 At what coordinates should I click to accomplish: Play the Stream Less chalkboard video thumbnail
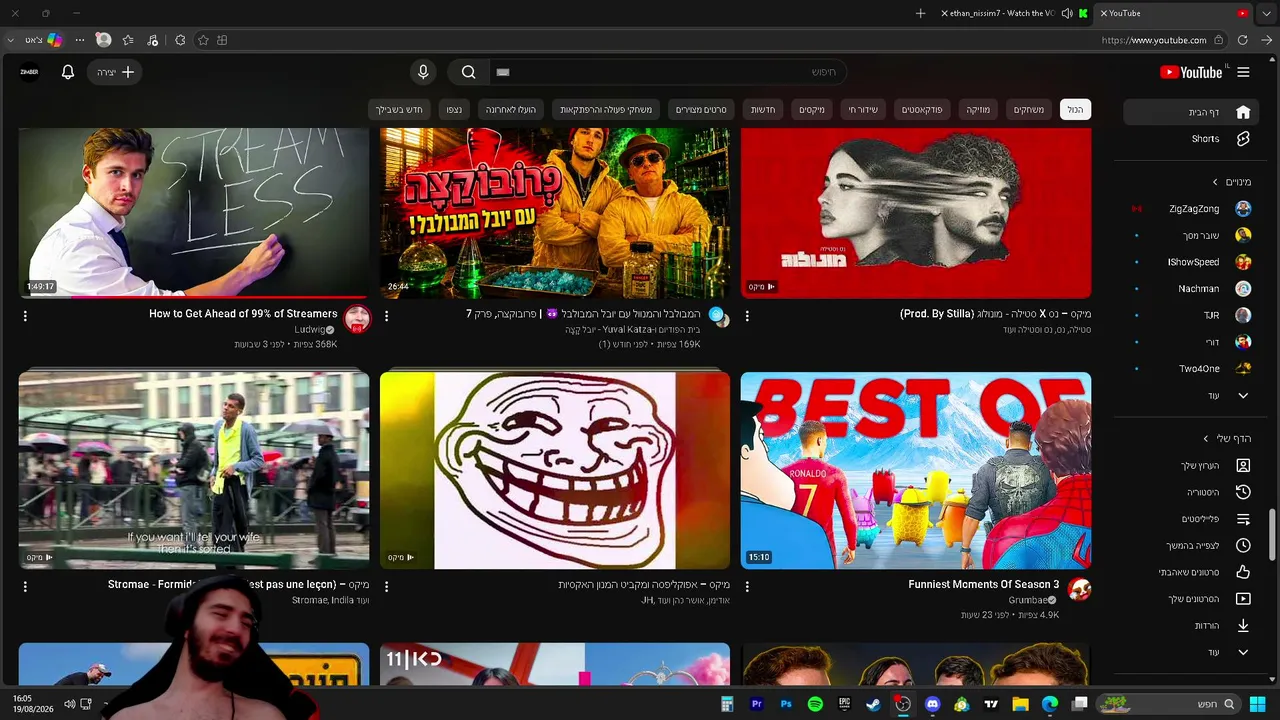(194, 213)
